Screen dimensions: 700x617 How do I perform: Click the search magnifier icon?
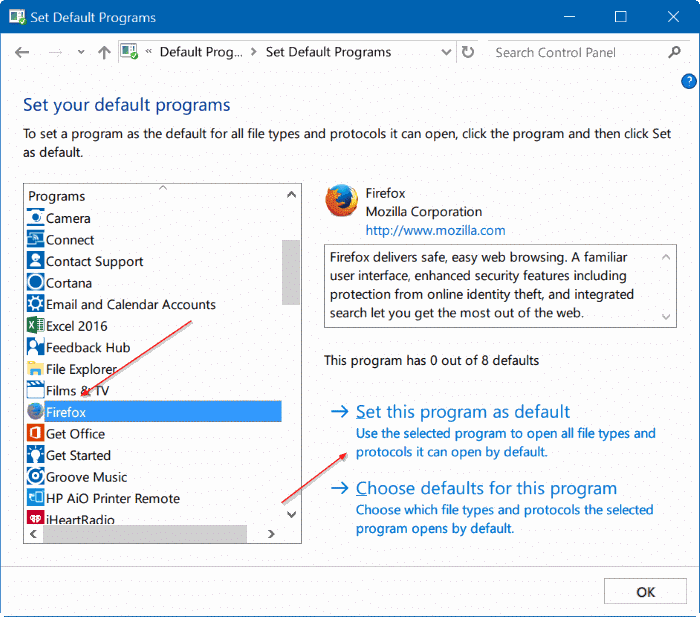tap(675, 52)
